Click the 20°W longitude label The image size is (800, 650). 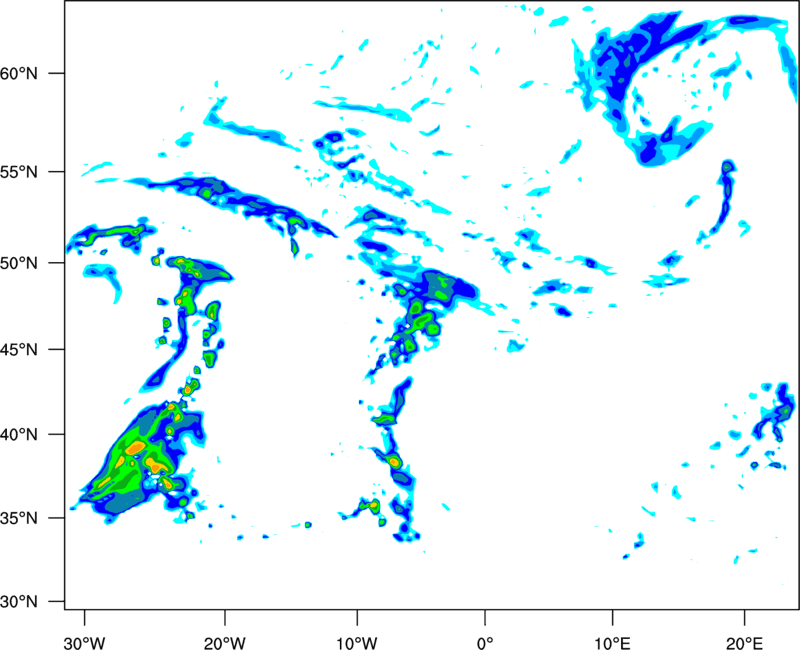pyautogui.click(x=225, y=643)
